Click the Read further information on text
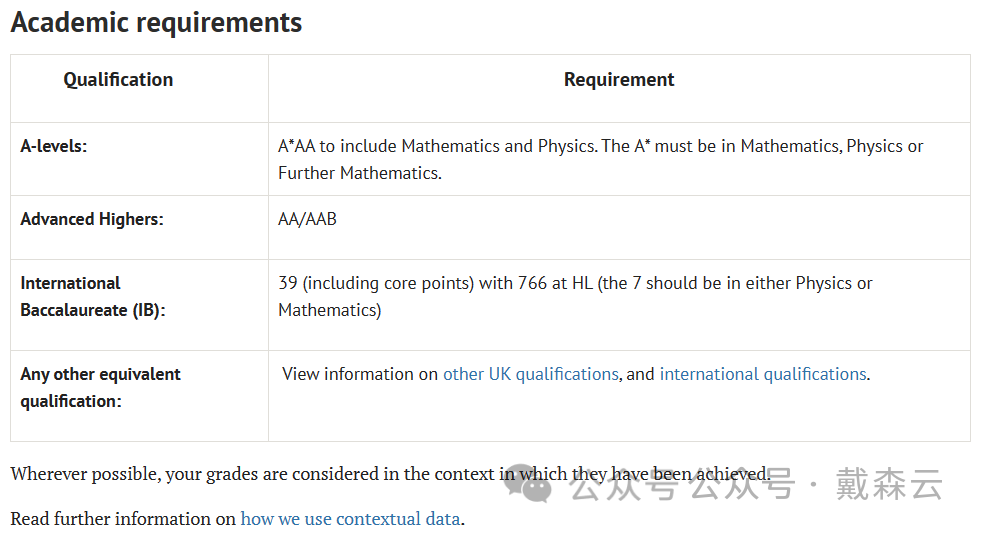 [x=123, y=519]
